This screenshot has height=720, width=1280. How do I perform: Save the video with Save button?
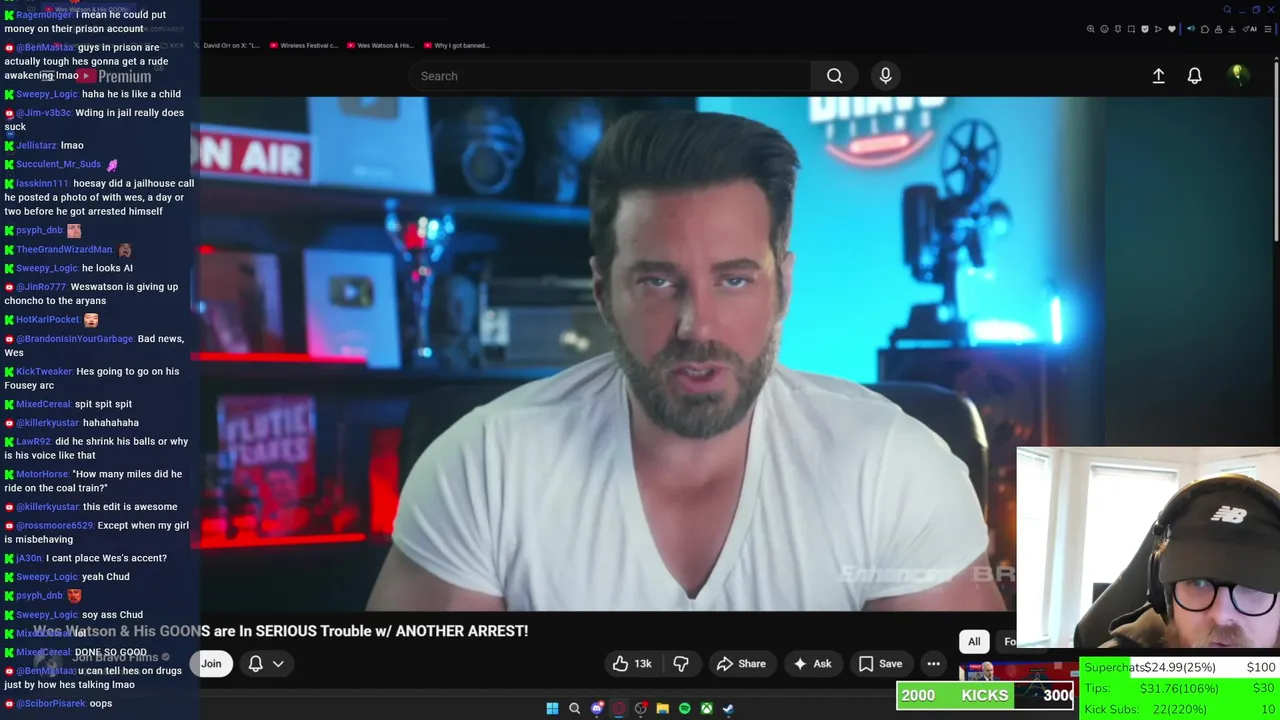[880, 664]
